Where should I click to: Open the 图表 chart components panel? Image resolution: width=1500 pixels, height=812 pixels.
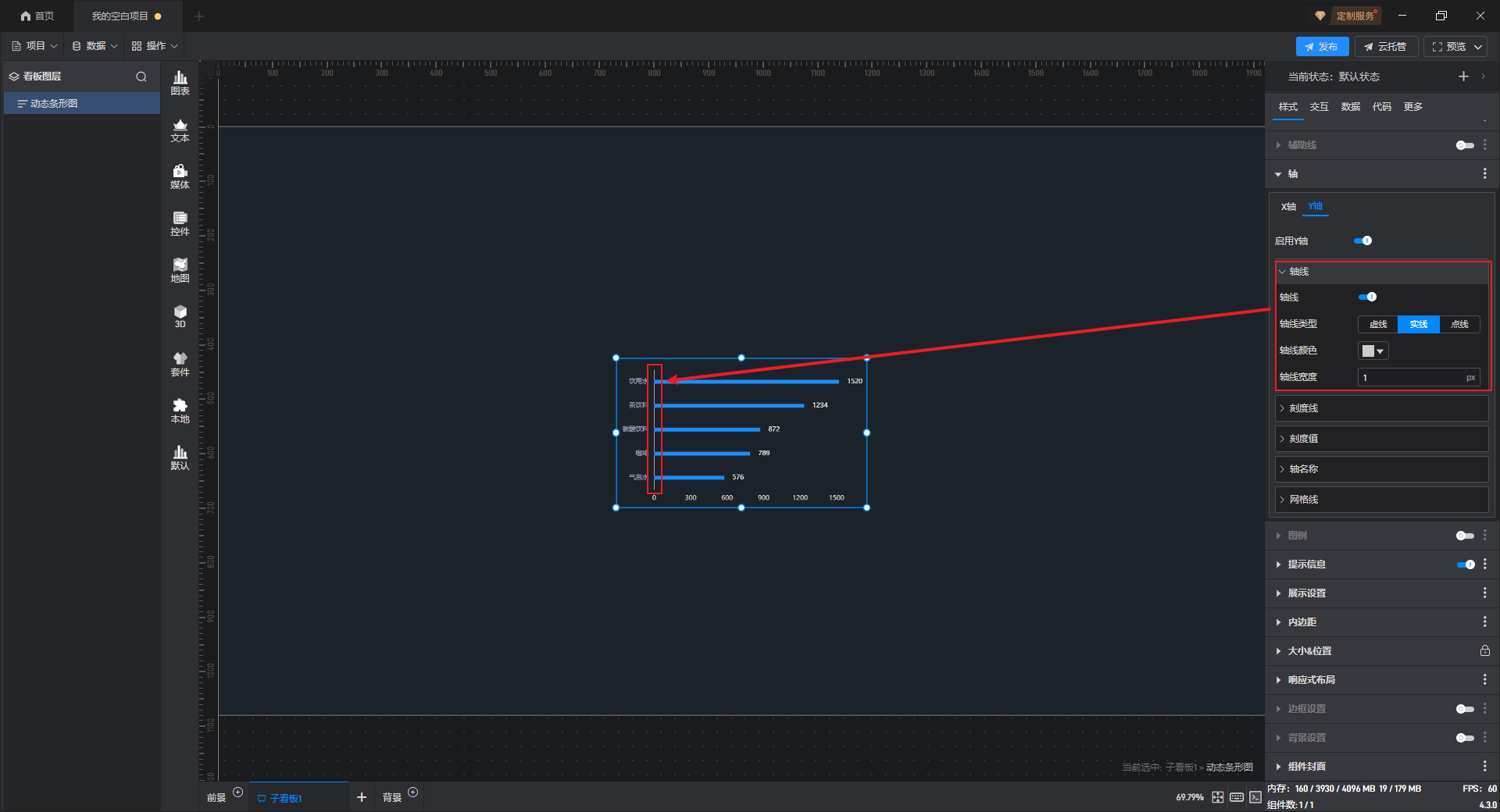180,83
